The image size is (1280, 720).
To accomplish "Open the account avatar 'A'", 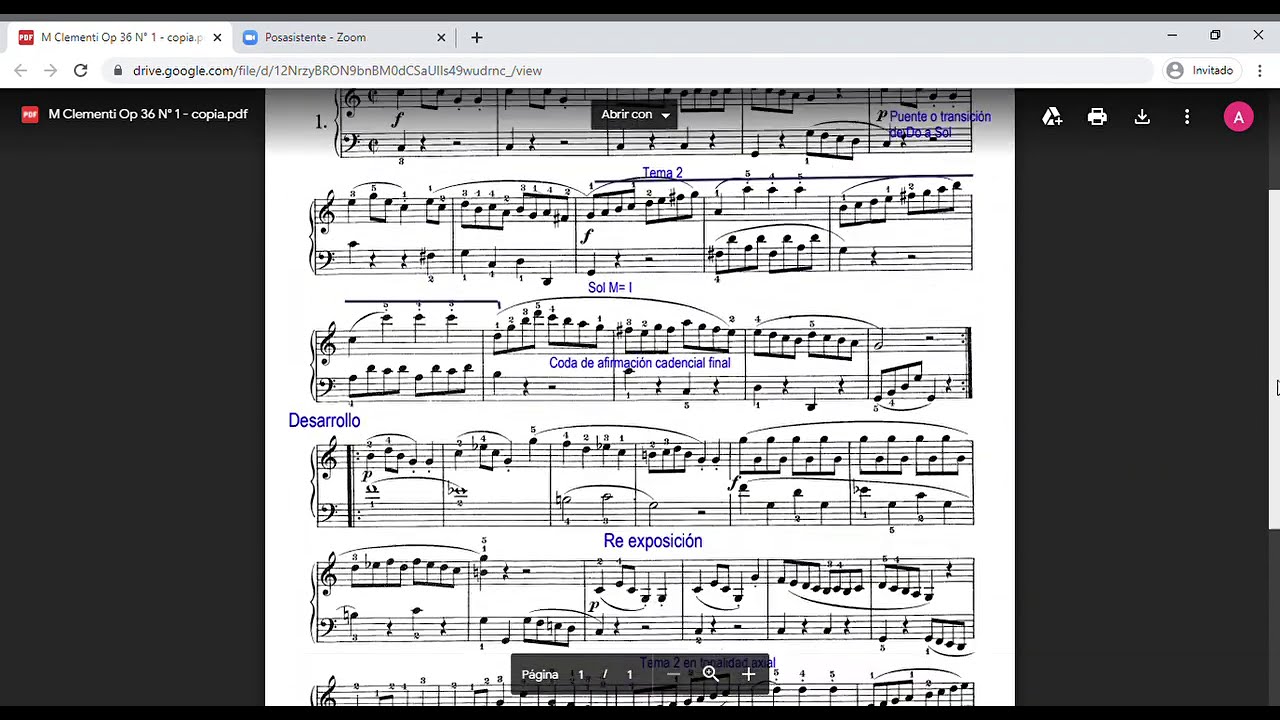I will [x=1238, y=117].
